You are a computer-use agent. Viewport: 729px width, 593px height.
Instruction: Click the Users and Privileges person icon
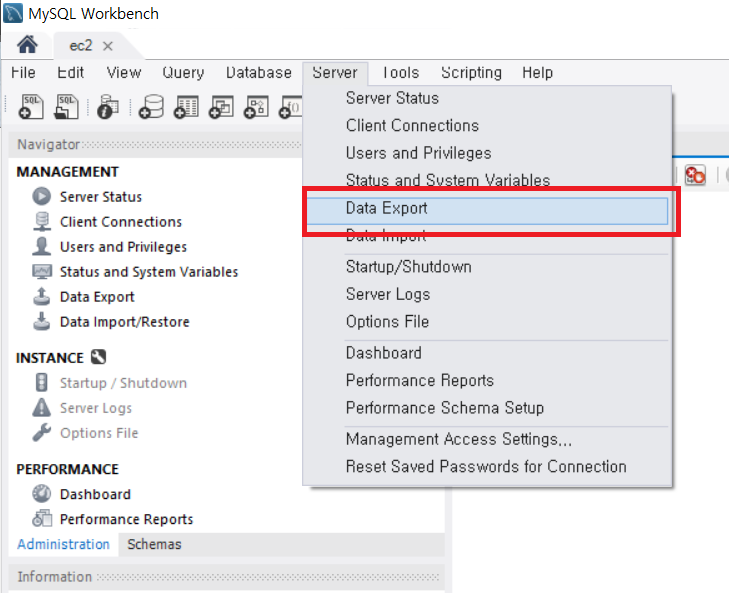(x=41, y=246)
